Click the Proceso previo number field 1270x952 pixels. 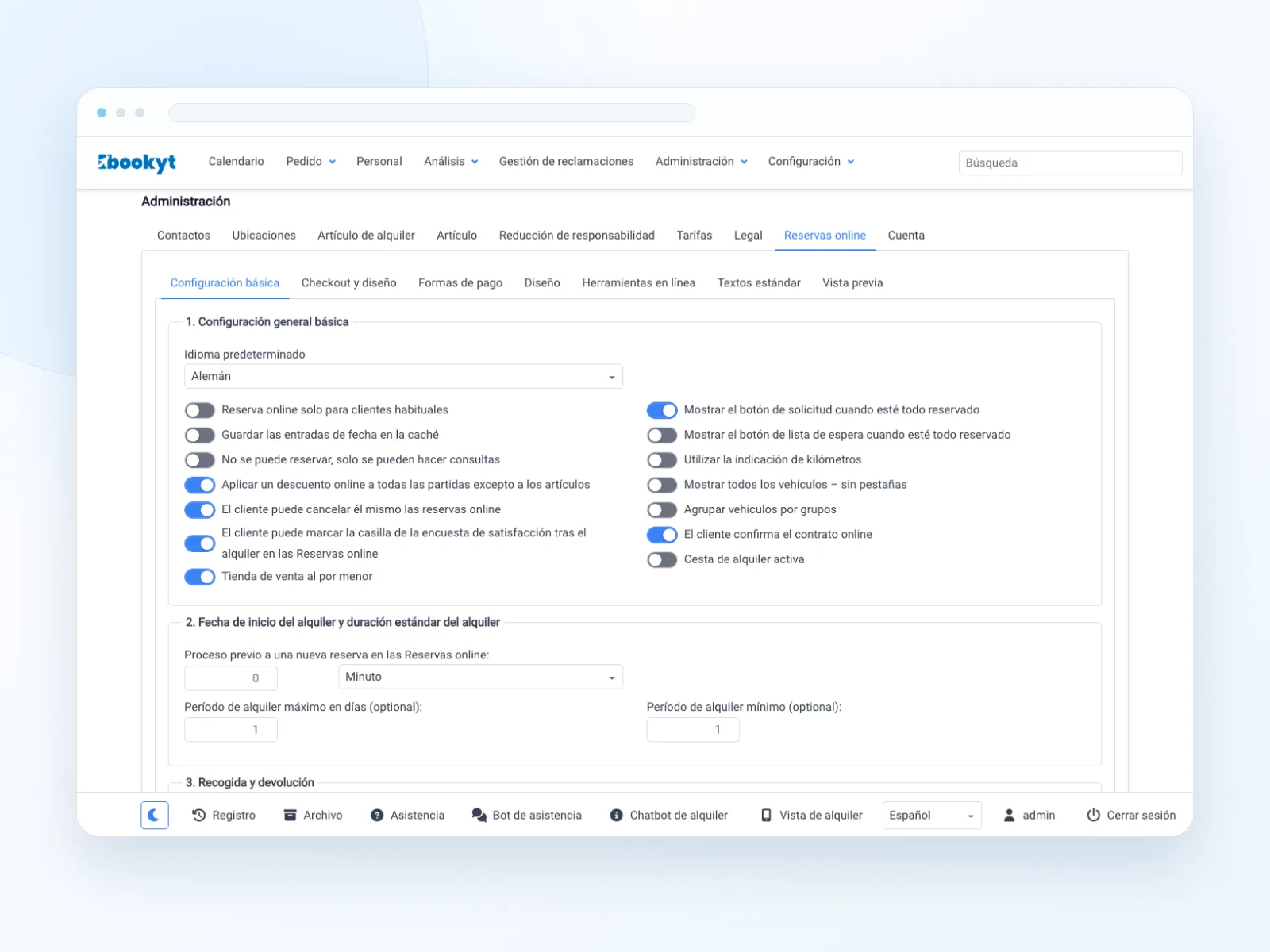click(231, 678)
